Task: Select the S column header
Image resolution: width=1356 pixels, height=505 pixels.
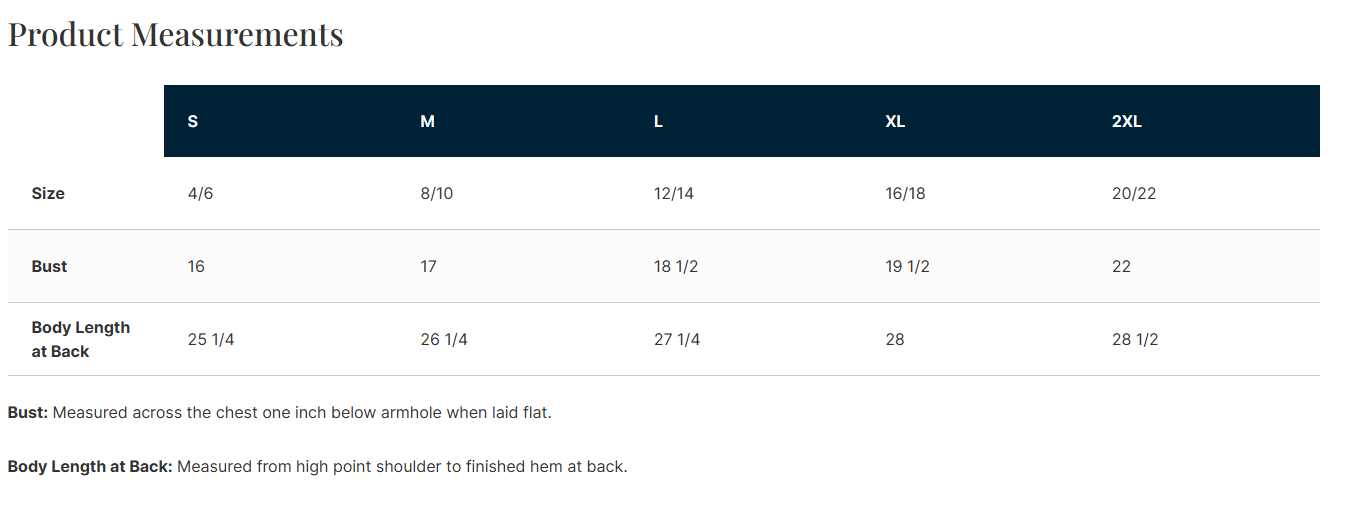Action: pos(193,121)
